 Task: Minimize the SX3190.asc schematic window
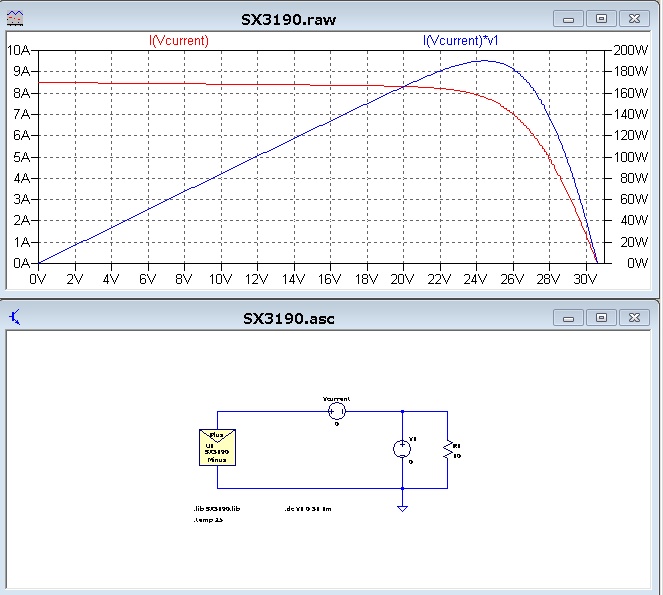tap(568, 318)
